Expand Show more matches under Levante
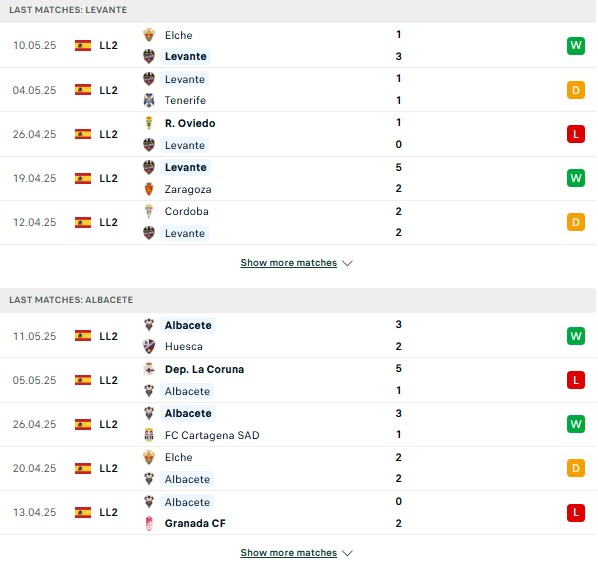This screenshot has height=565, width=598. coord(289,263)
